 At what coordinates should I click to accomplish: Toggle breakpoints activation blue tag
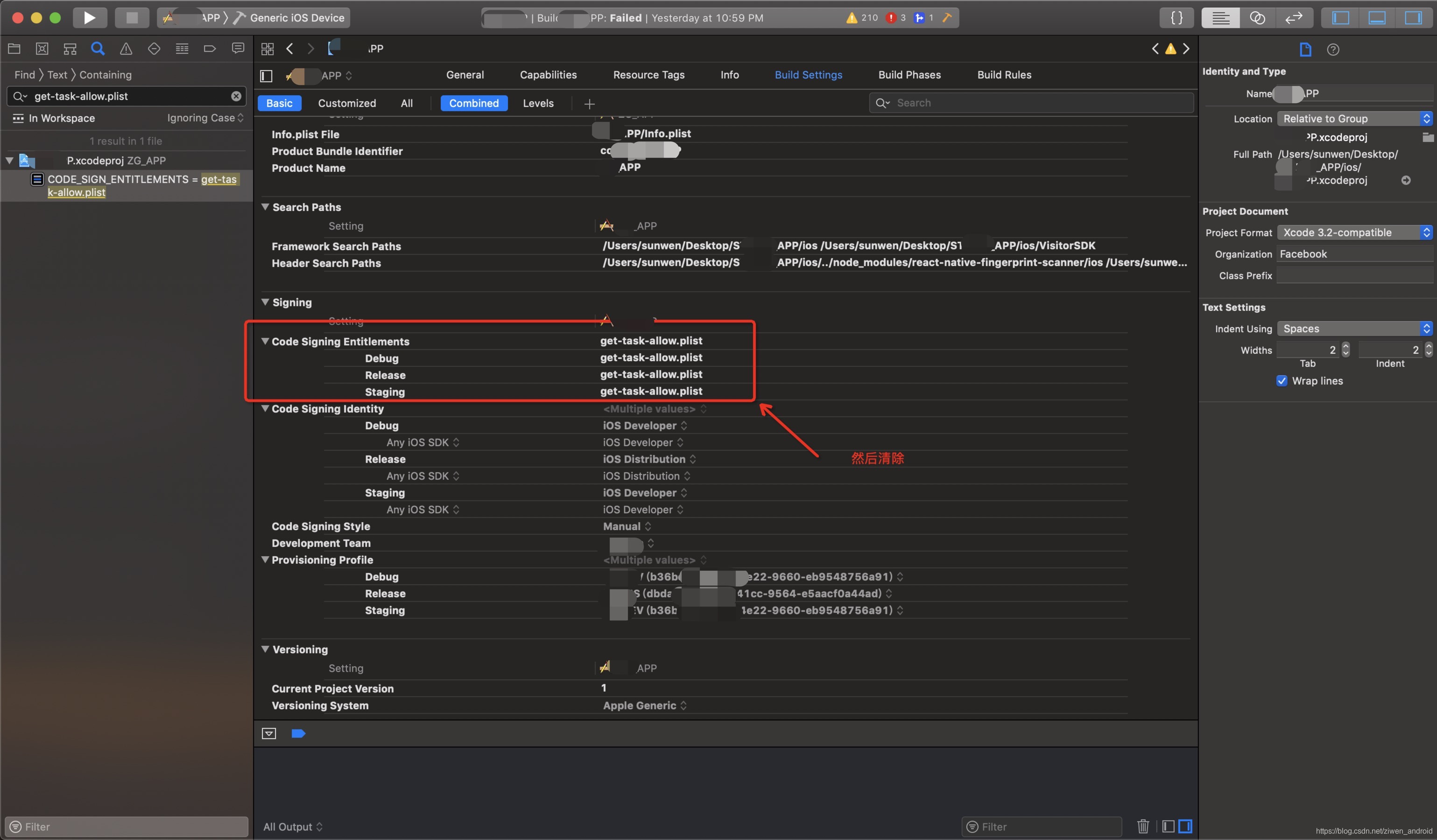coord(298,734)
